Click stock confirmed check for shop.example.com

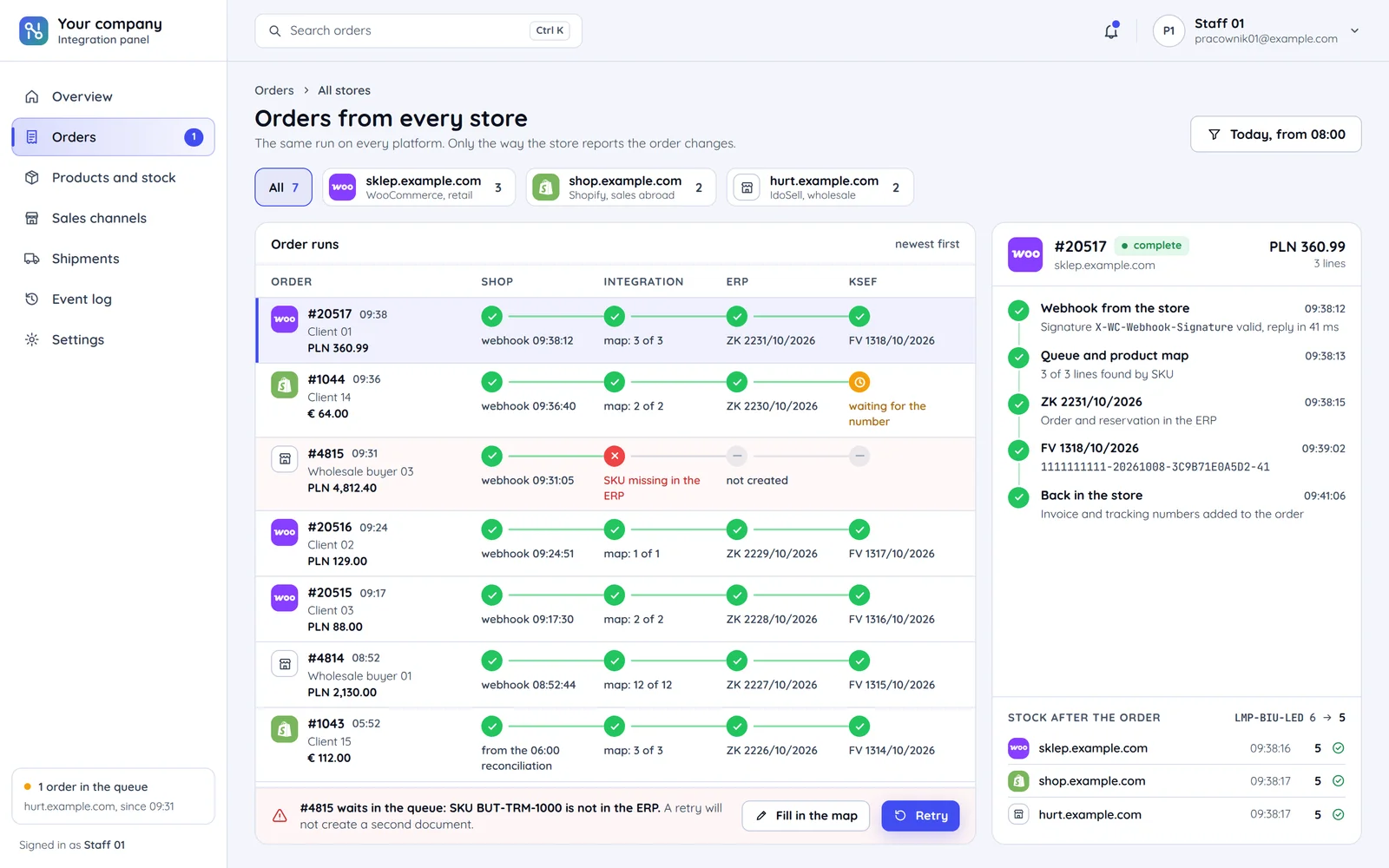click(x=1339, y=781)
